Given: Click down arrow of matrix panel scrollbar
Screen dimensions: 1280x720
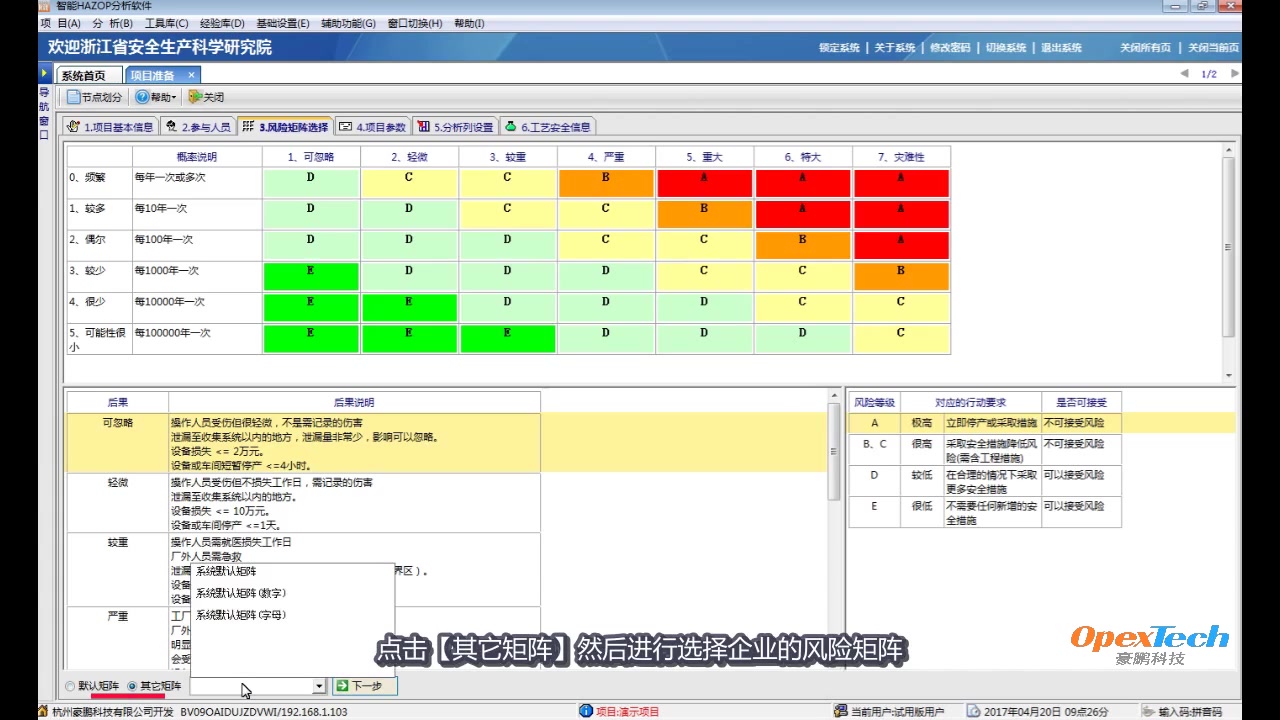Looking at the screenshot, I should point(1230,376).
